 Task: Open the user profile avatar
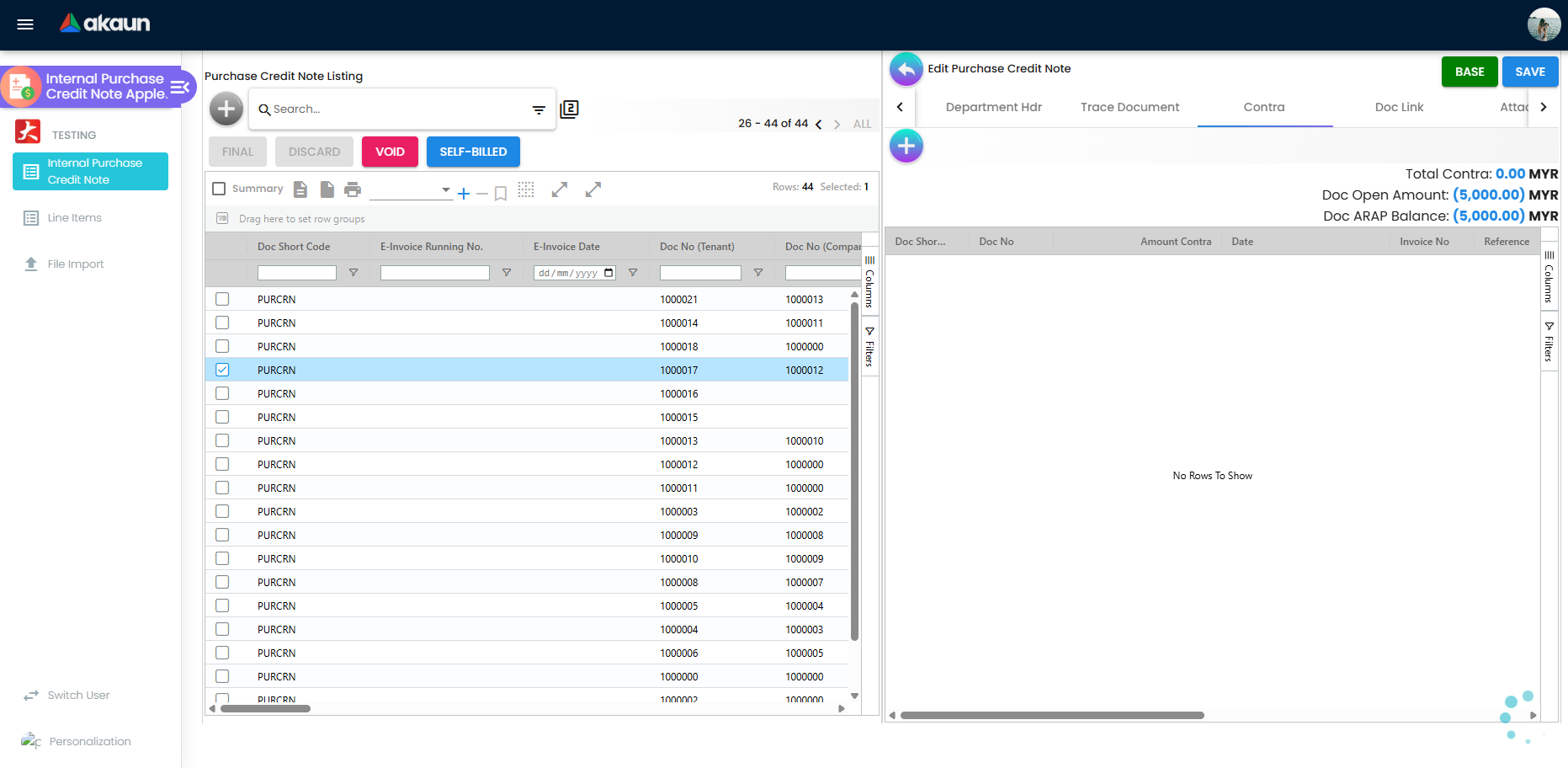(1544, 24)
